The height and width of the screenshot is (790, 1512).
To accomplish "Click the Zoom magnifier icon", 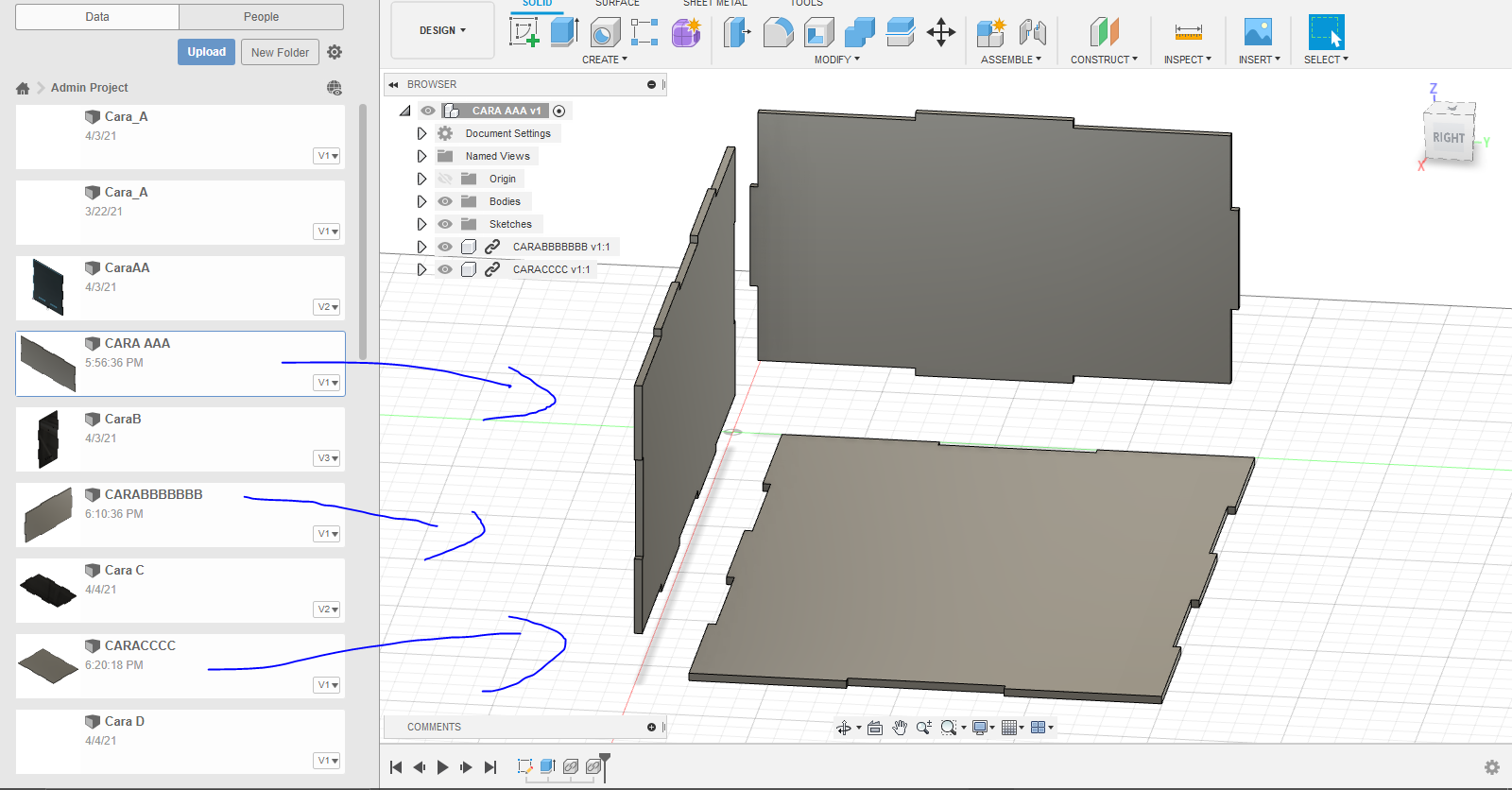I will 924,728.
